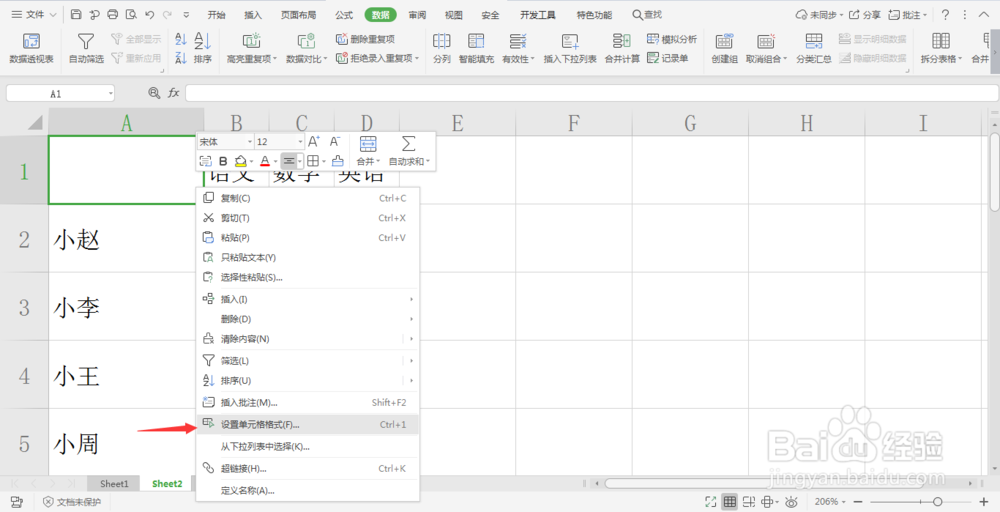1000x512 pixels.
Task: Choose 选择性粘贴(S) from the context menu
Action: click(x=307, y=277)
